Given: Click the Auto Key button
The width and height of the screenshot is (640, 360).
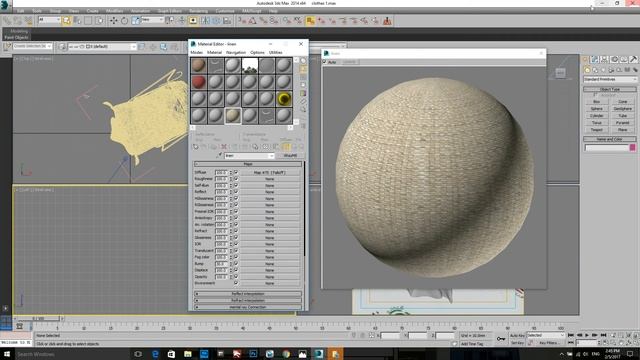Looking at the screenshot, I should coord(517,336).
